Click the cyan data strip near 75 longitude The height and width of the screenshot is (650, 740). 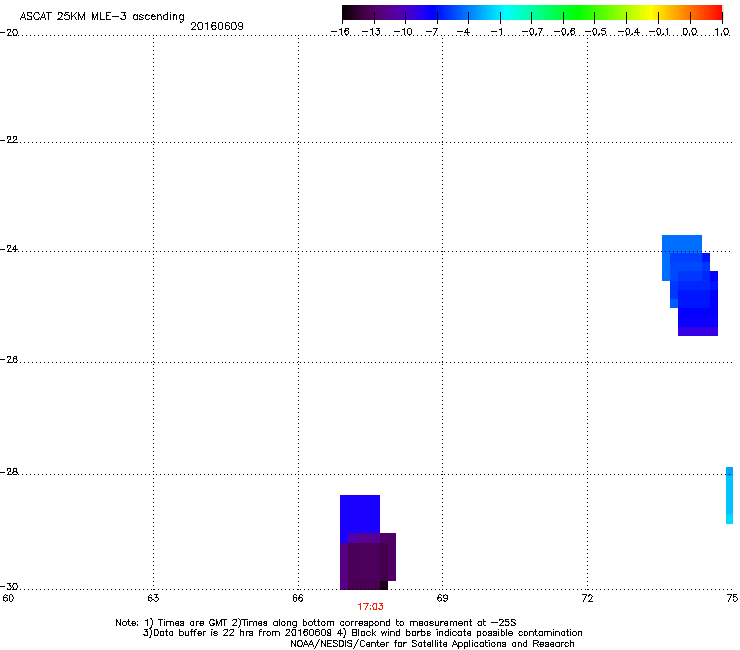tap(729, 495)
